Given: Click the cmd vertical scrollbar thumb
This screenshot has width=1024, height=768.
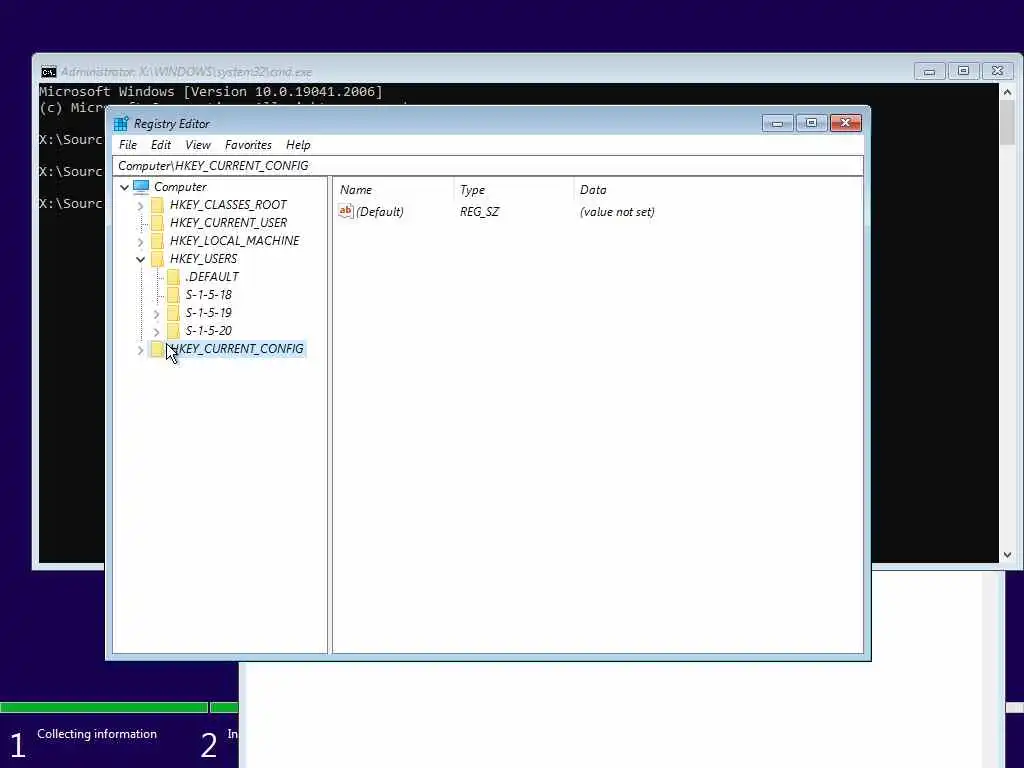Looking at the screenshot, I should (x=1007, y=123).
